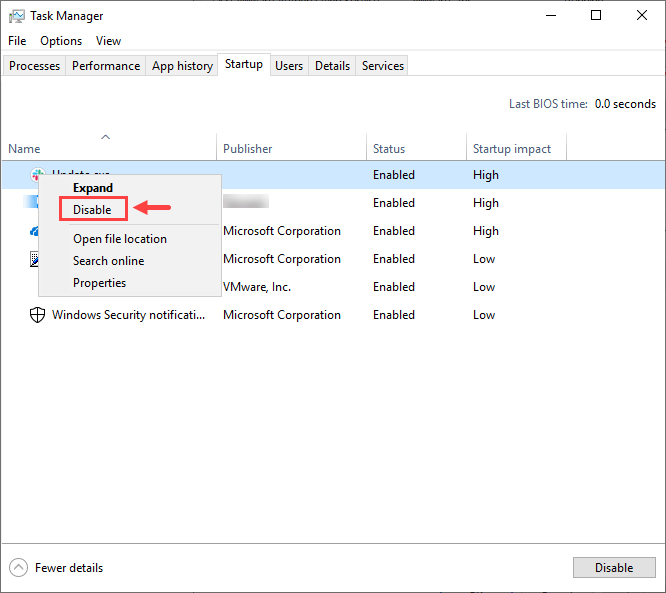Screen dimensions: 666x593
Task: Sort by the Startup impact column header
Action: (x=516, y=147)
